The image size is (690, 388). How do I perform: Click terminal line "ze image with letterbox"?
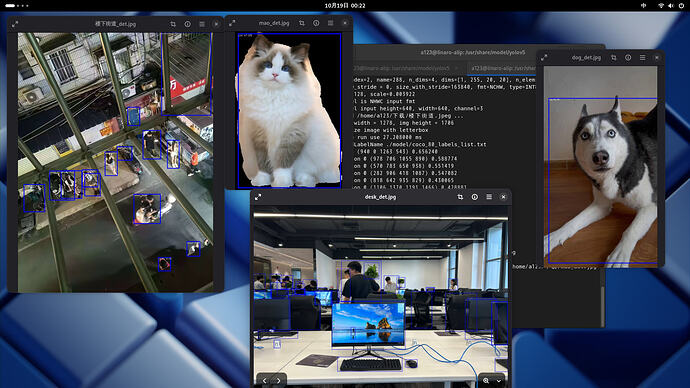click(391, 130)
